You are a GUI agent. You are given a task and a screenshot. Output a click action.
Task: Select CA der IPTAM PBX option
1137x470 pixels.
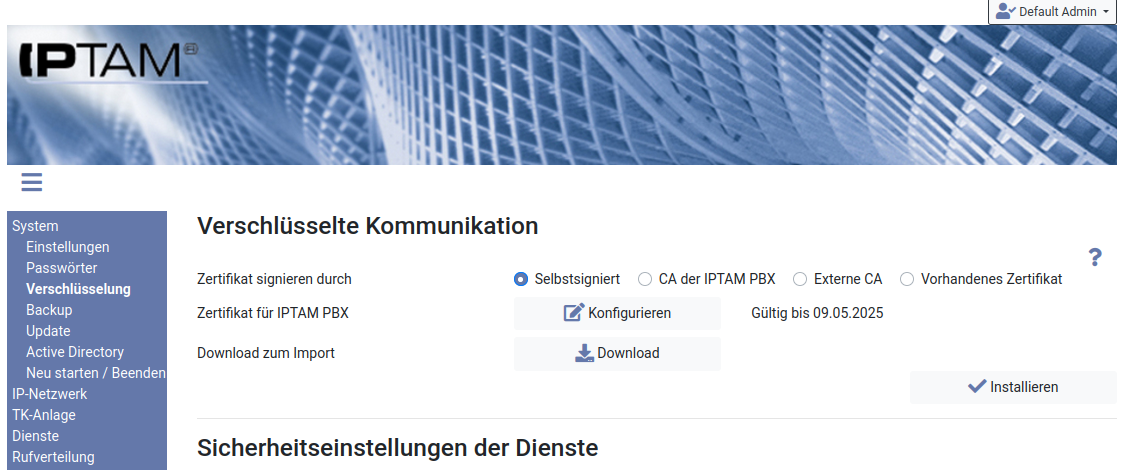645,280
